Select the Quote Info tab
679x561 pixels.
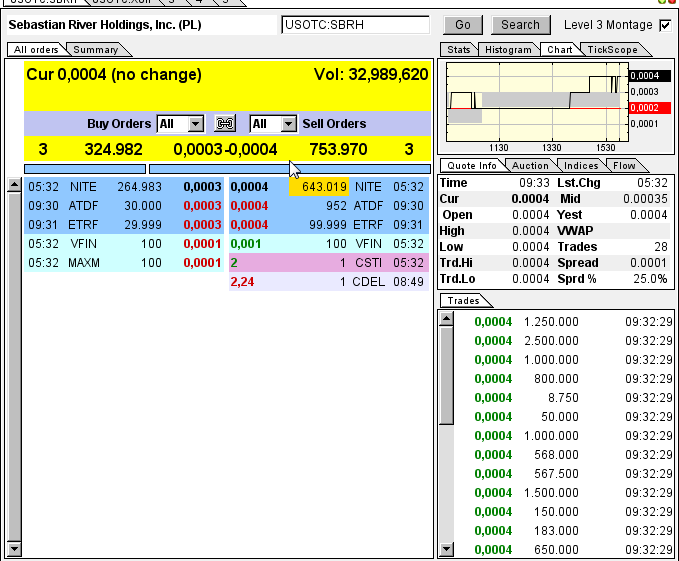point(472,166)
